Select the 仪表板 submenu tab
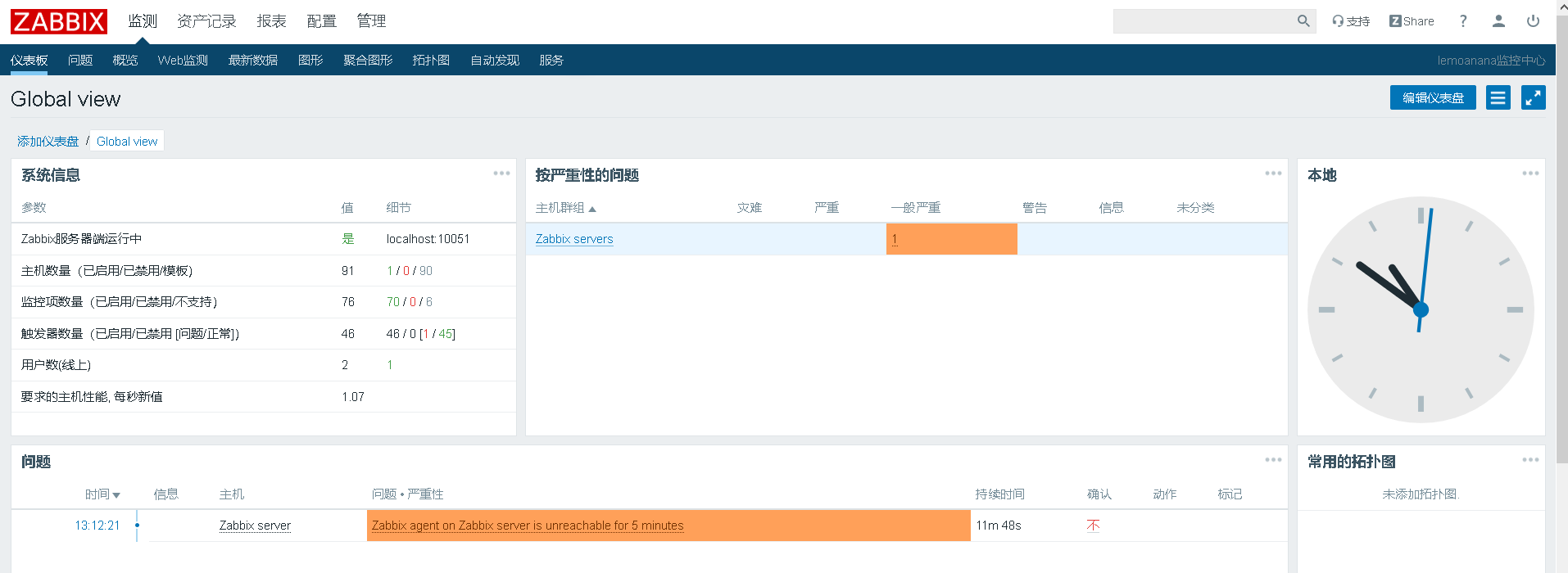 click(29, 61)
